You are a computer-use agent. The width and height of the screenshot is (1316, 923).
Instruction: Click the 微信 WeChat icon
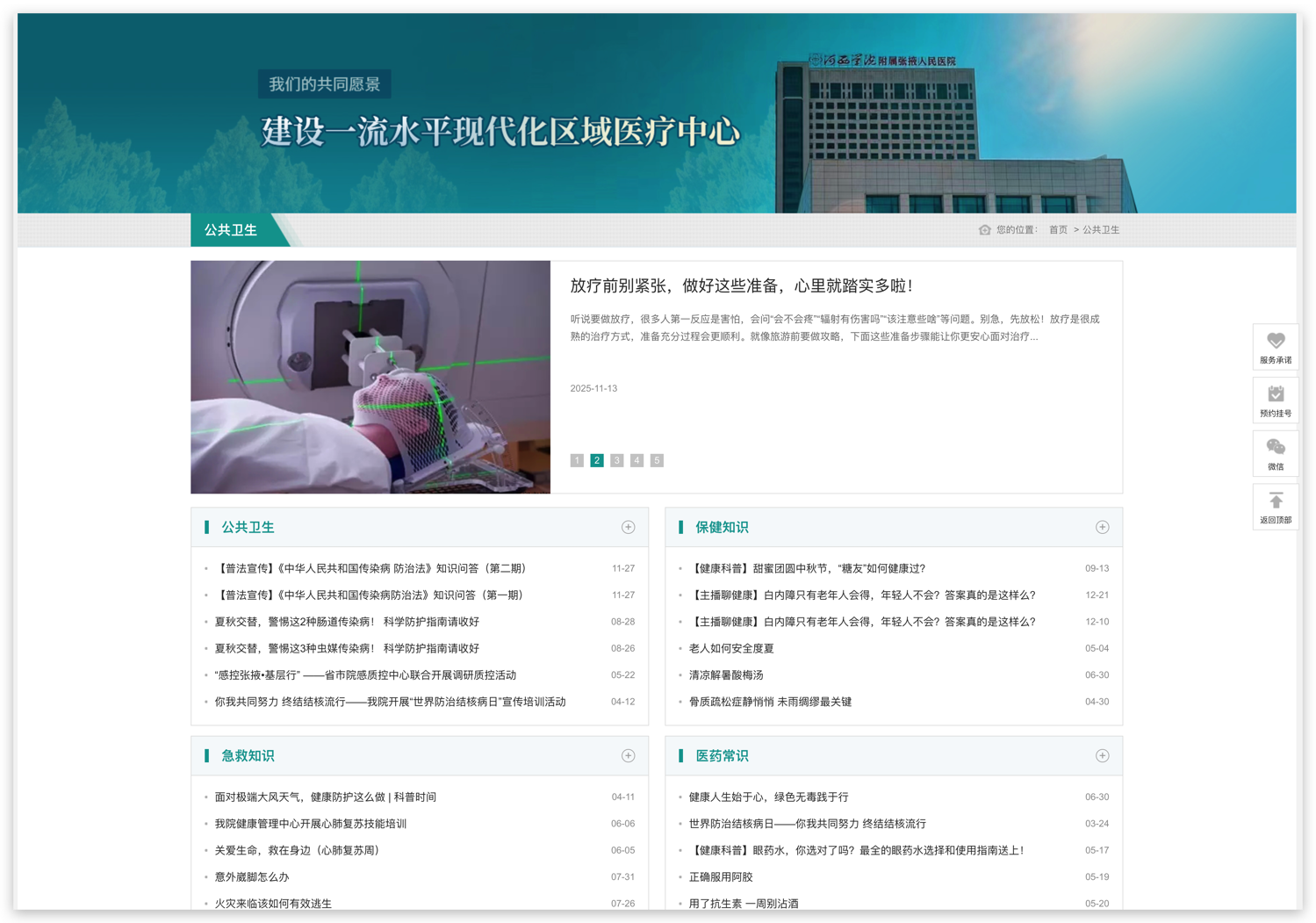pos(1275,448)
